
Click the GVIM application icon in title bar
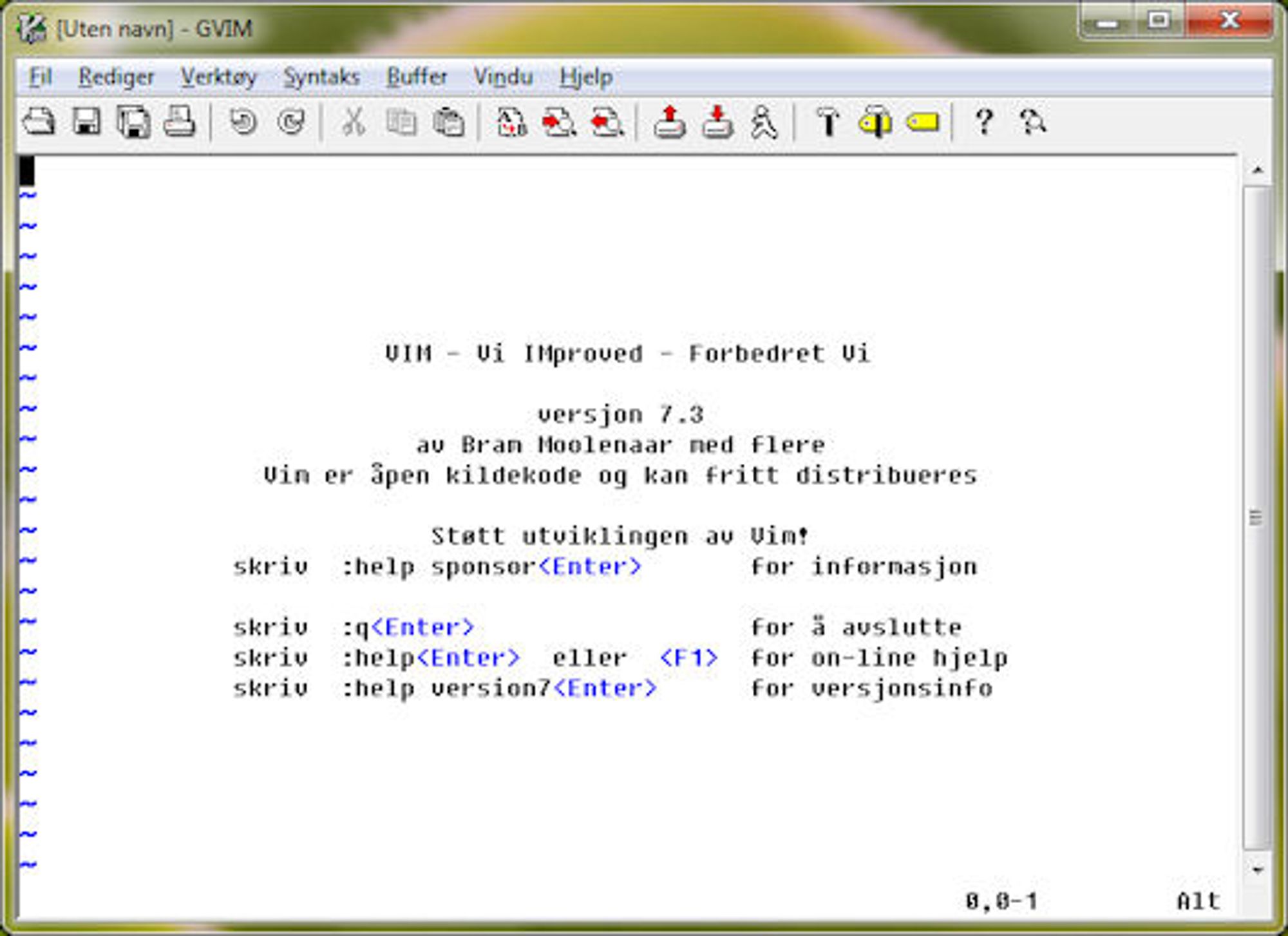(x=32, y=28)
